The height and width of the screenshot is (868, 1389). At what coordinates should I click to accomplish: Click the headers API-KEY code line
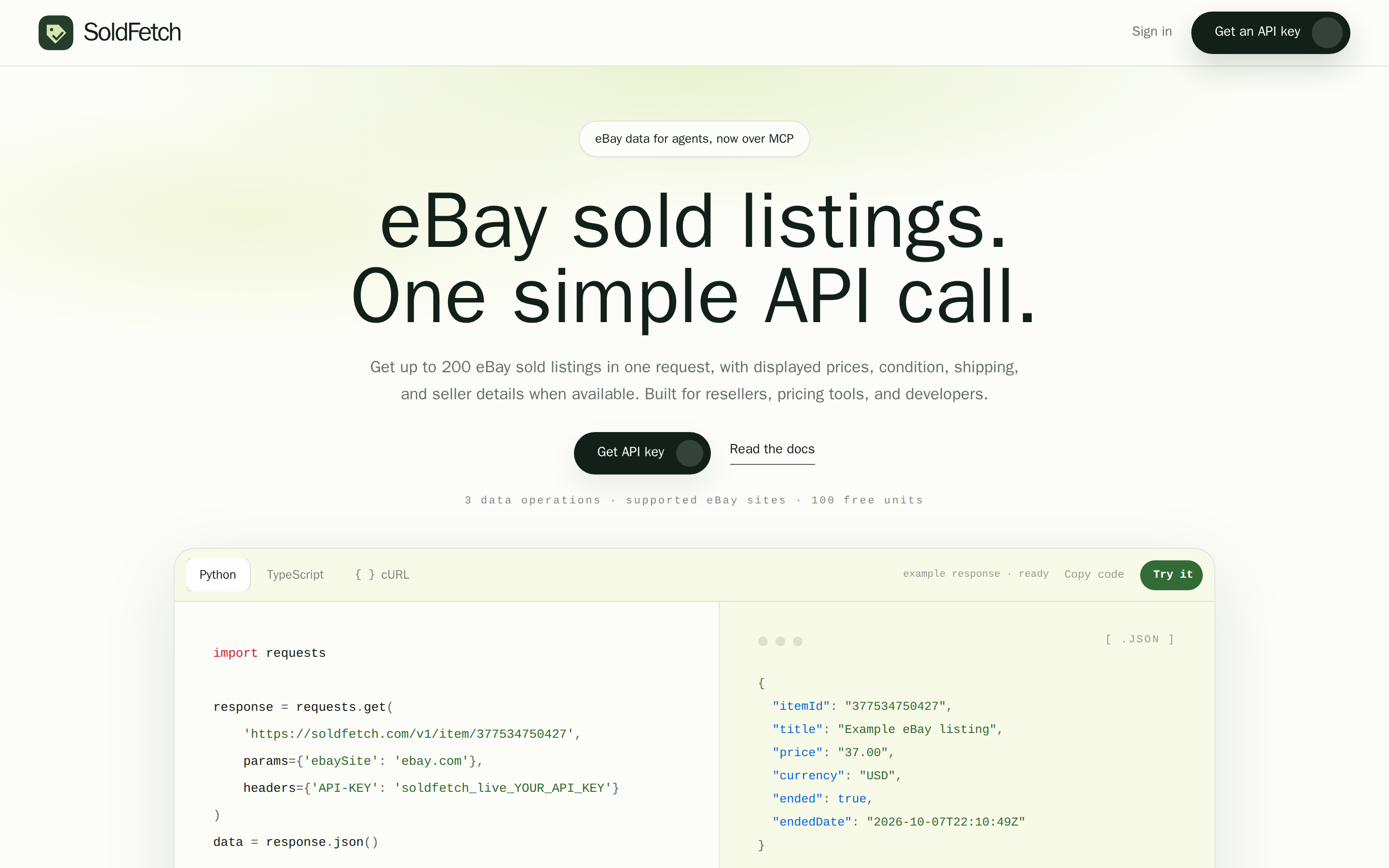[431, 788]
